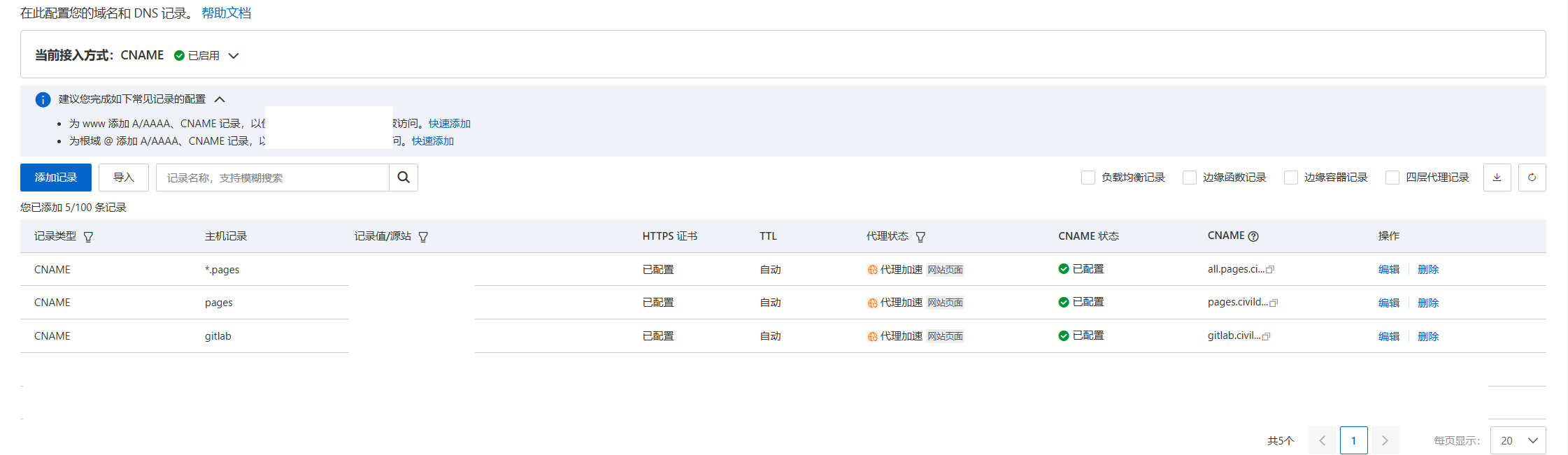
Task: Click 编辑 for the pages record
Action: click(1389, 303)
